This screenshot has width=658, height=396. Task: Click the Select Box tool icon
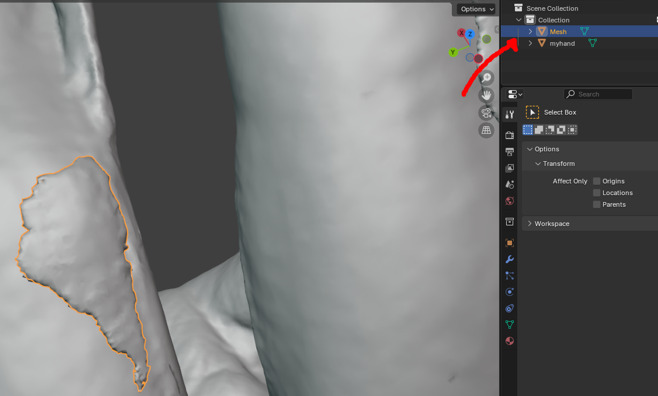[532, 112]
